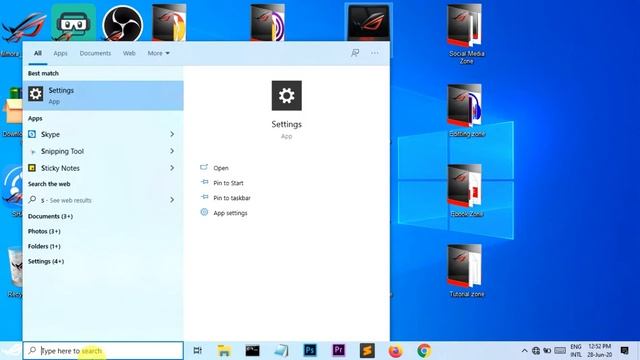Show hidden system tray icons
The width and height of the screenshot is (640, 360).
524,351
